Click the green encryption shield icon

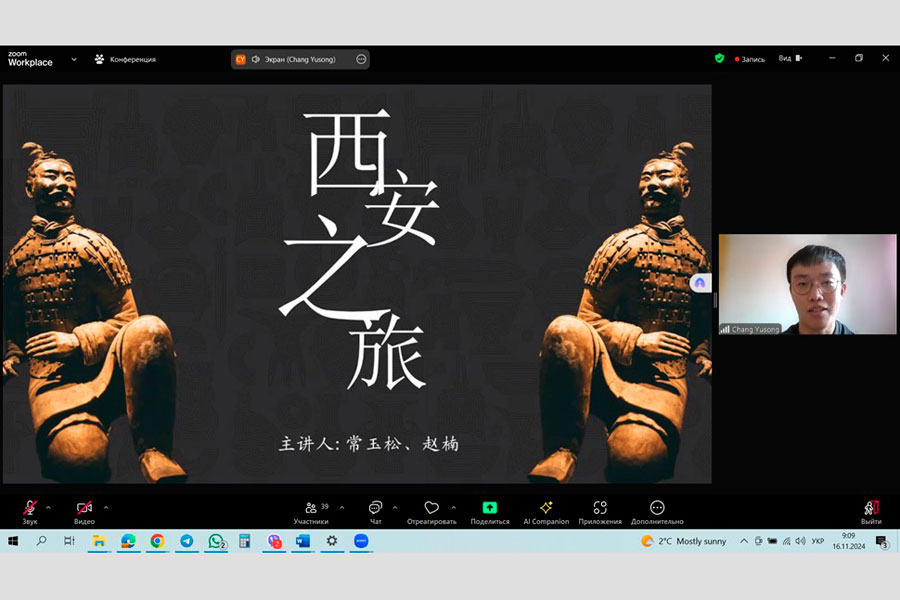[719, 59]
